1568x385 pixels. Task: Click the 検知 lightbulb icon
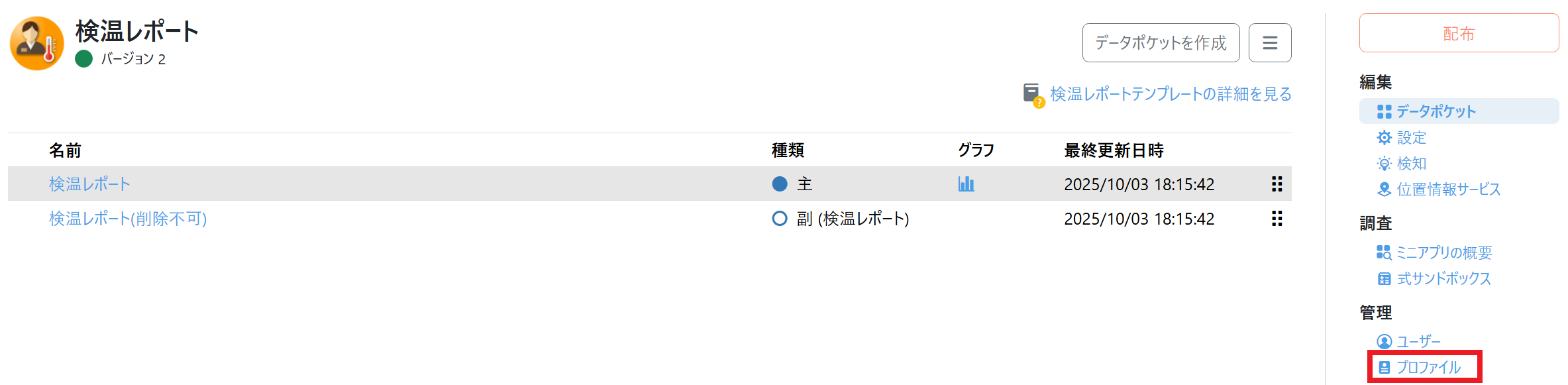[x=1384, y=164]
